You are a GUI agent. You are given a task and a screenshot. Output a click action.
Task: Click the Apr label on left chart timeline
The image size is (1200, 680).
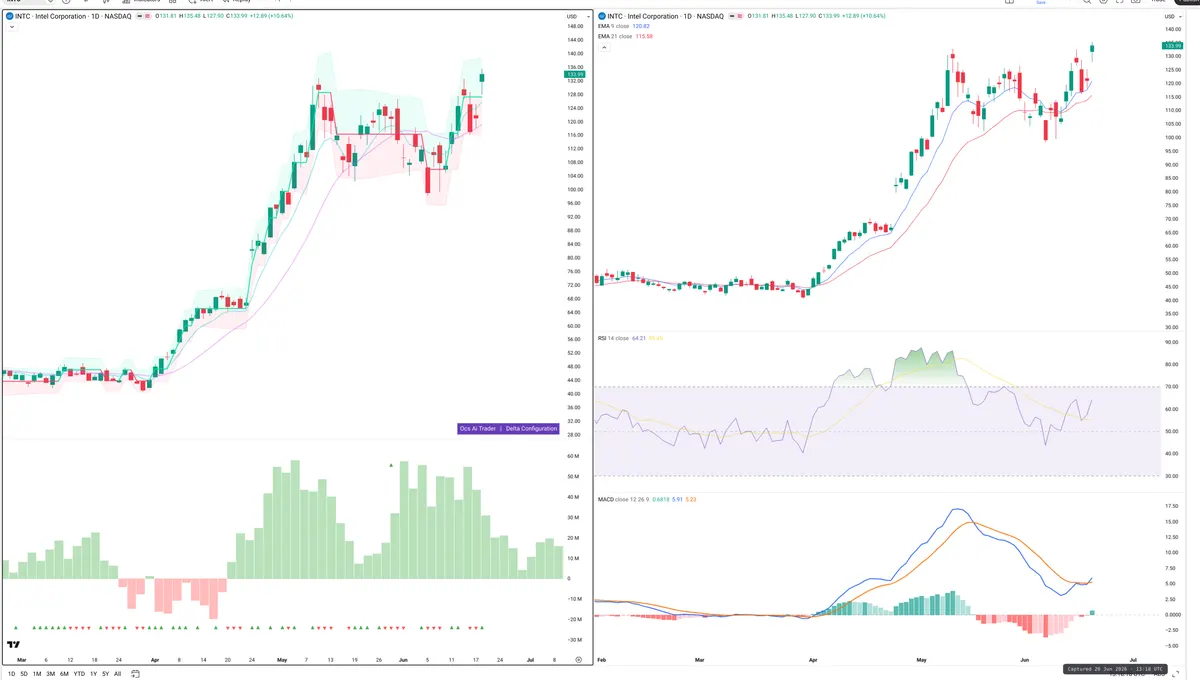tap(155, 661)
